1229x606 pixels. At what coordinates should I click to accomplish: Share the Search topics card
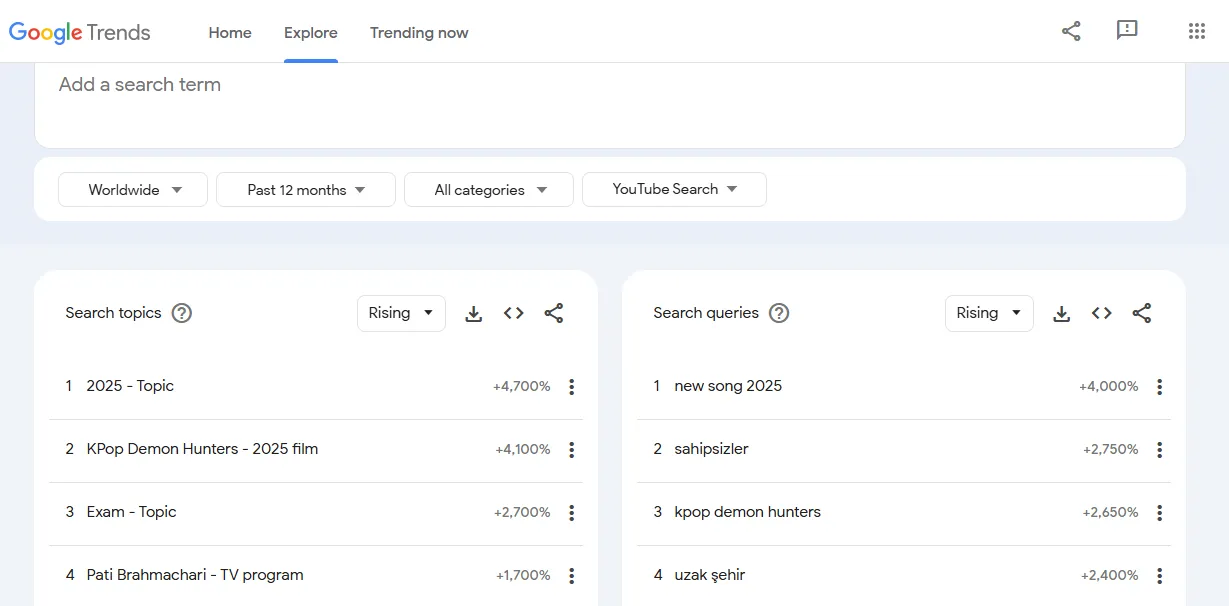[554, 313]
